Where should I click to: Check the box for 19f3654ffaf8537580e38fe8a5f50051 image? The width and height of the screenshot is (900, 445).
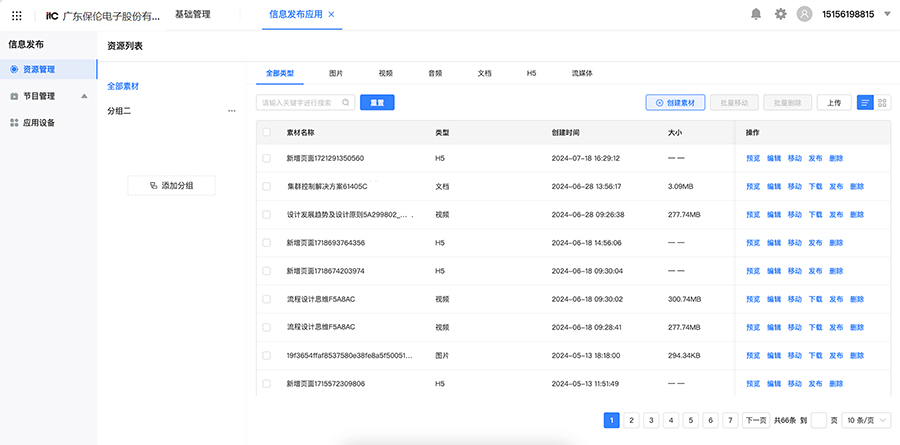[266, 355]
